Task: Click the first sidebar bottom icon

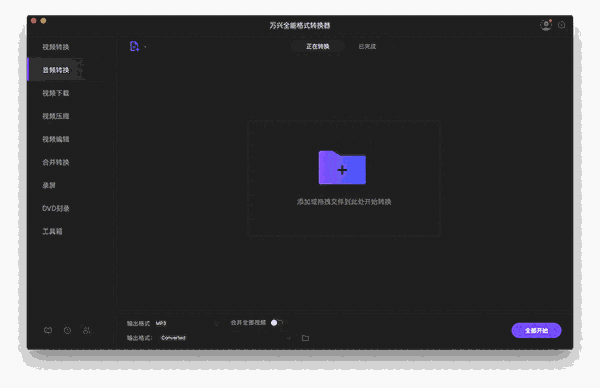Action: coord(48,330)
